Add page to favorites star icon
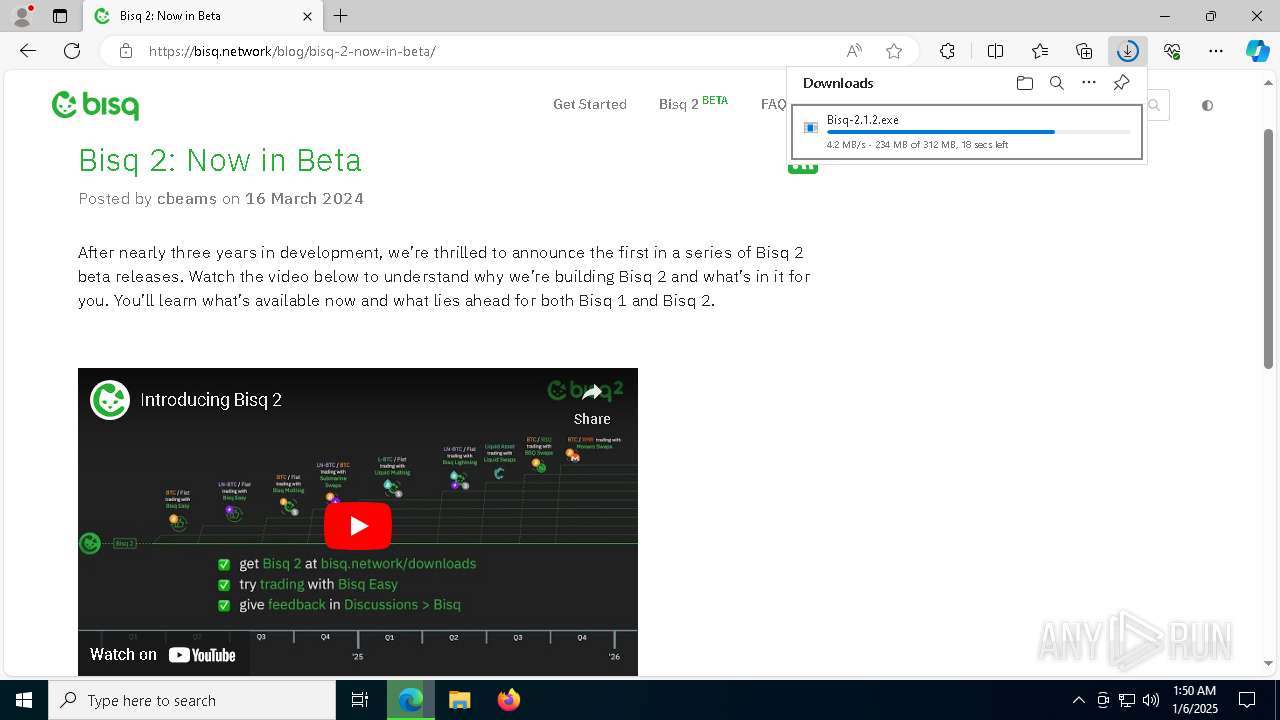1280x720 pixels. tap(894, 51)
